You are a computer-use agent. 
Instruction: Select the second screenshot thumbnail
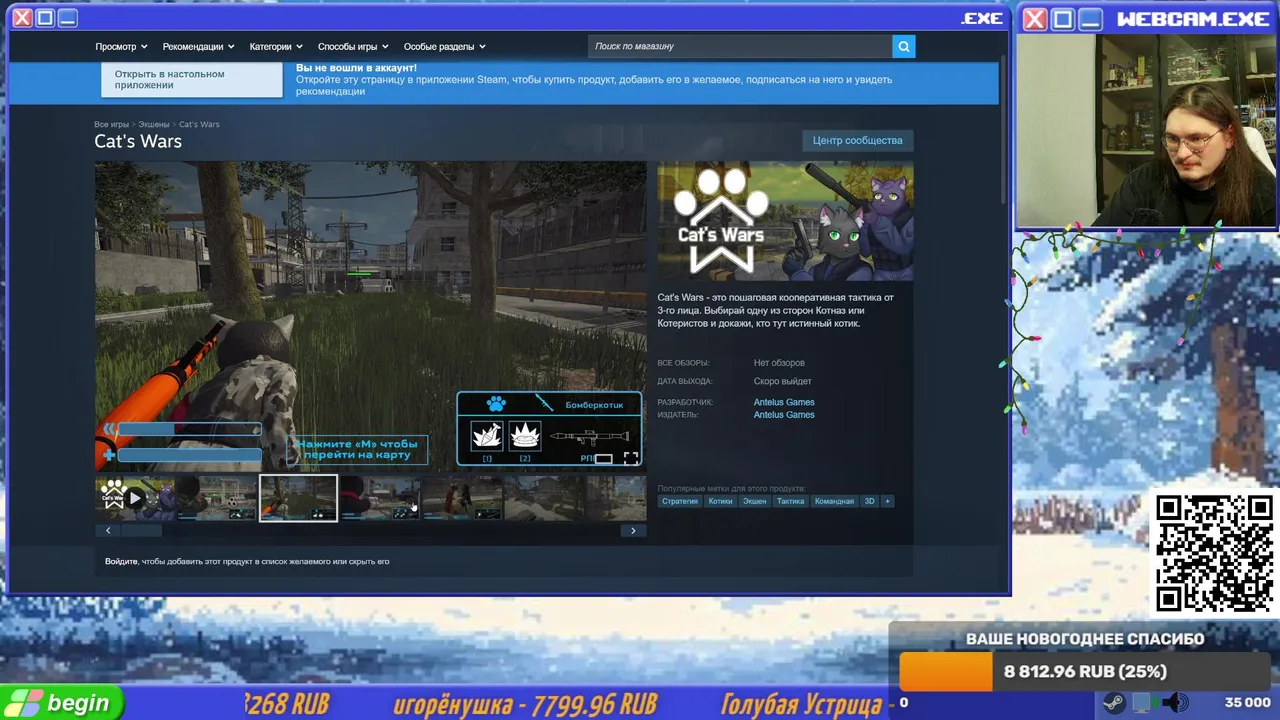(217, 498)
